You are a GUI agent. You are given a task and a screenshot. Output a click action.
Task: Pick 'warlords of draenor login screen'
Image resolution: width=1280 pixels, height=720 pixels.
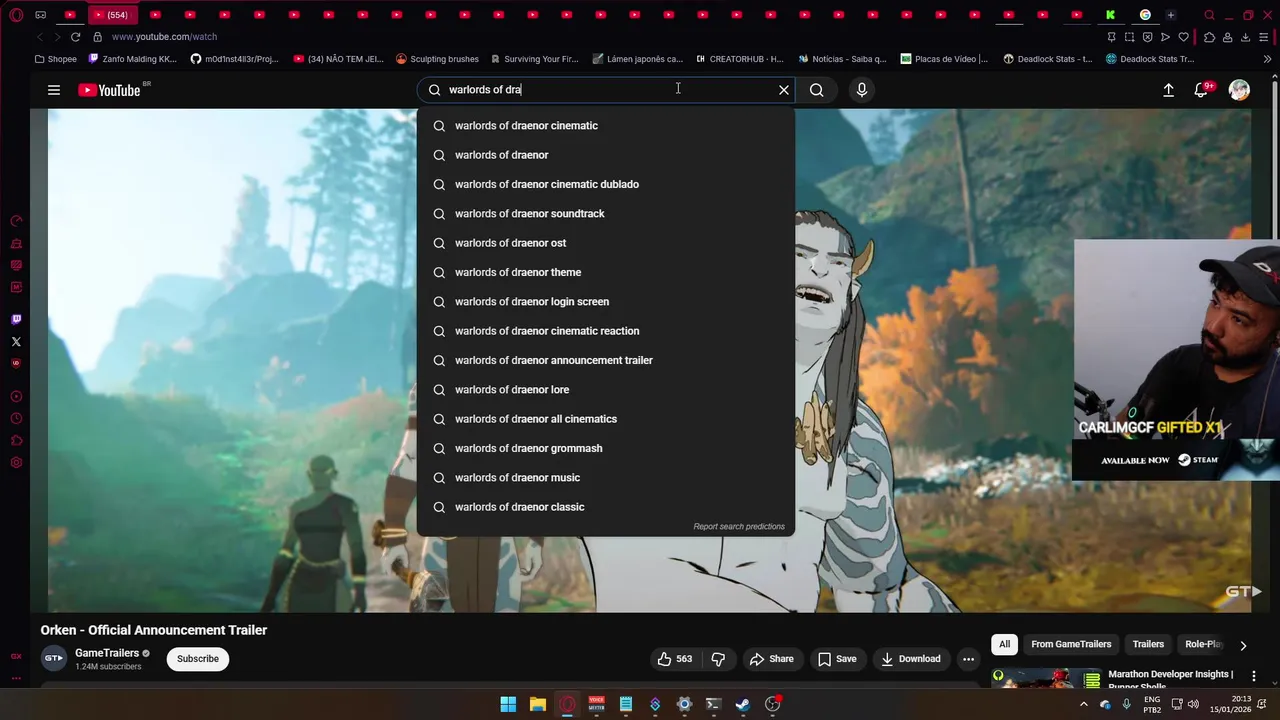[605, 302]
